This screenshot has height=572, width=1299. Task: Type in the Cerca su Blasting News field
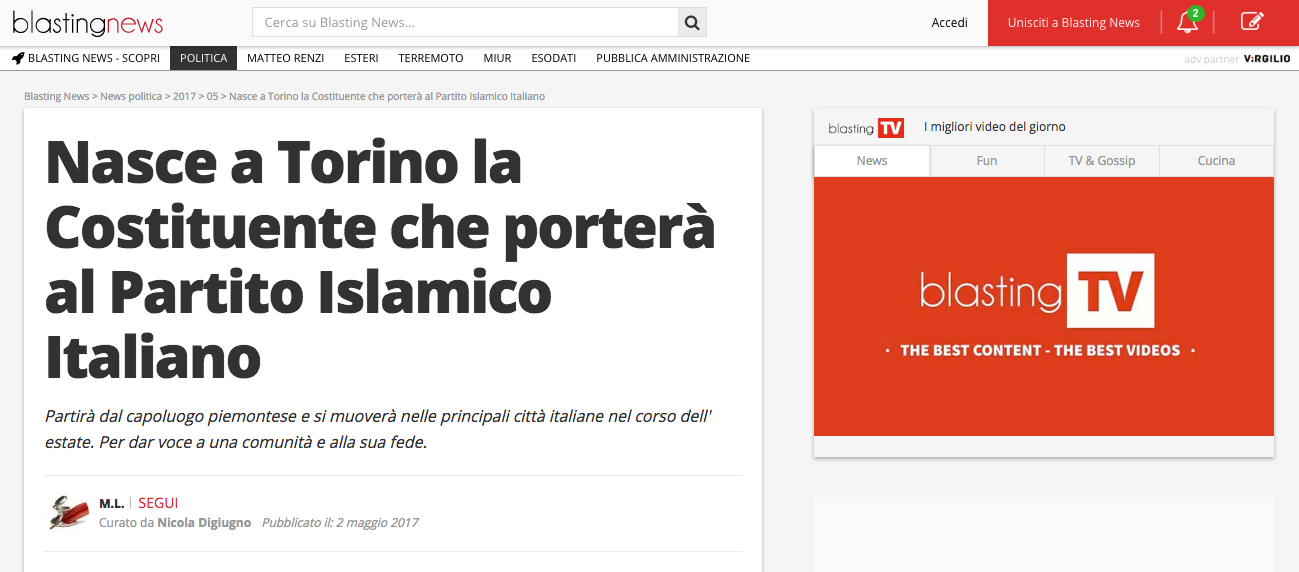465,23
